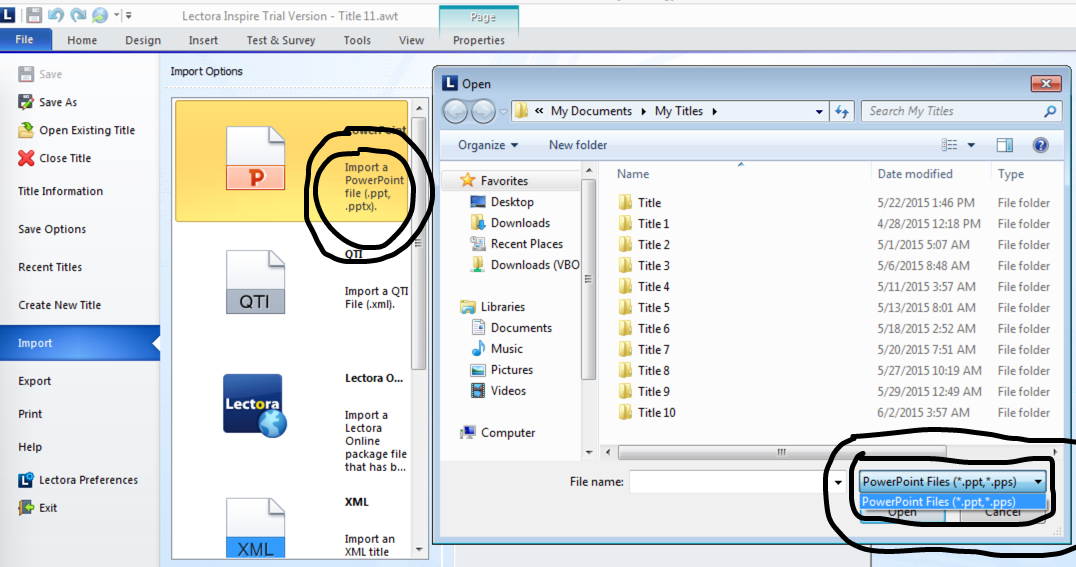Open the View ribbon tab
Viewport: 1076px width, 567px height.
[x=411, y=40]
